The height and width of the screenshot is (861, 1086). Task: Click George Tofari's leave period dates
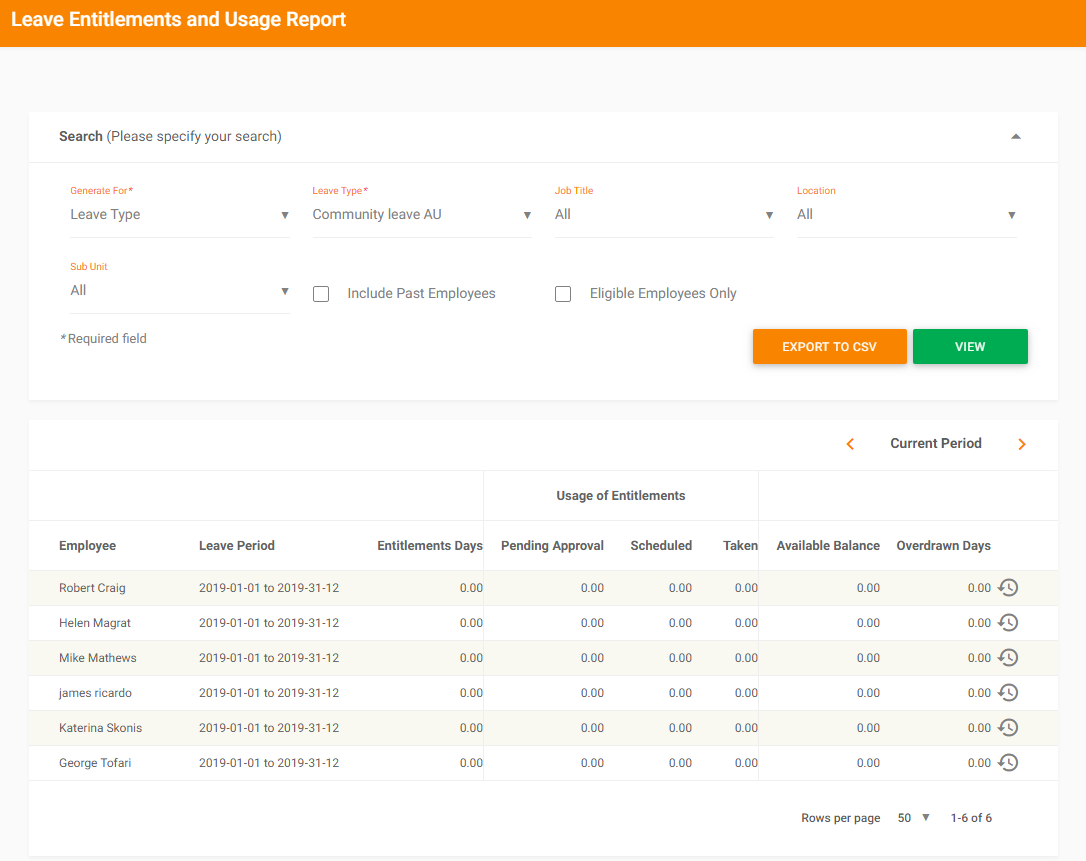(269, 763)
